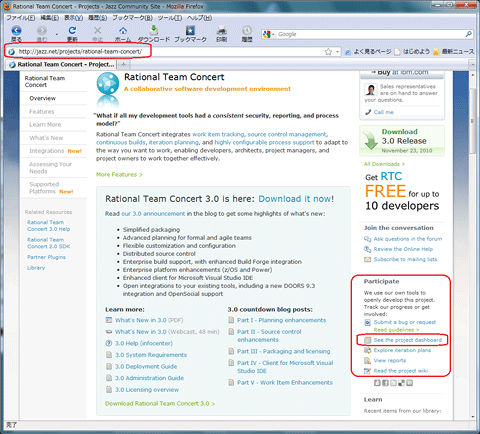Click the green Download arrow icon
The height and width of the screenshot is (434, 480).
pos(371,140)
